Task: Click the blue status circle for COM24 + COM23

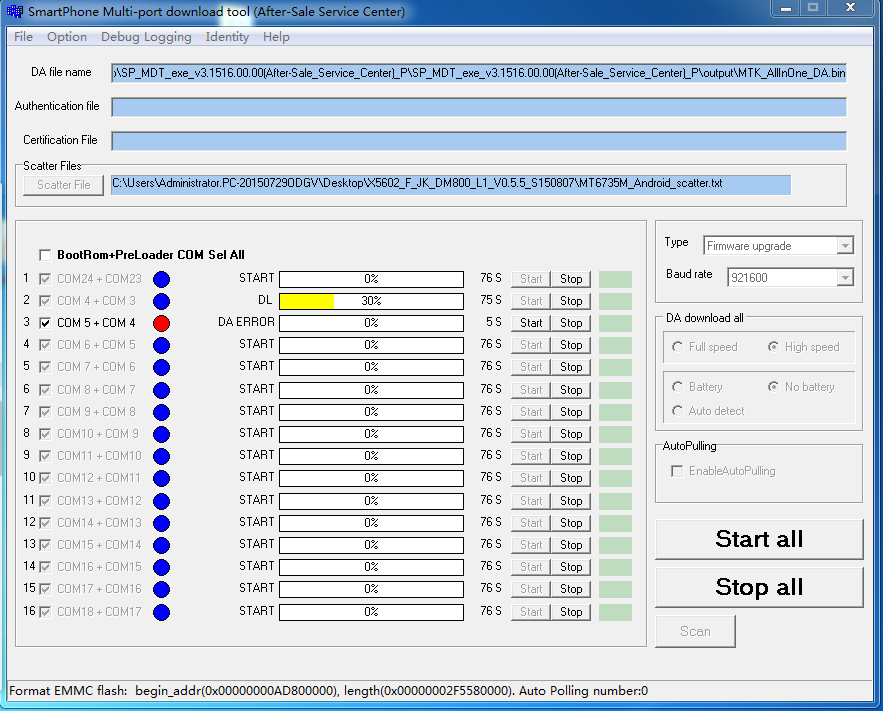Action: [x=161, y=279]
